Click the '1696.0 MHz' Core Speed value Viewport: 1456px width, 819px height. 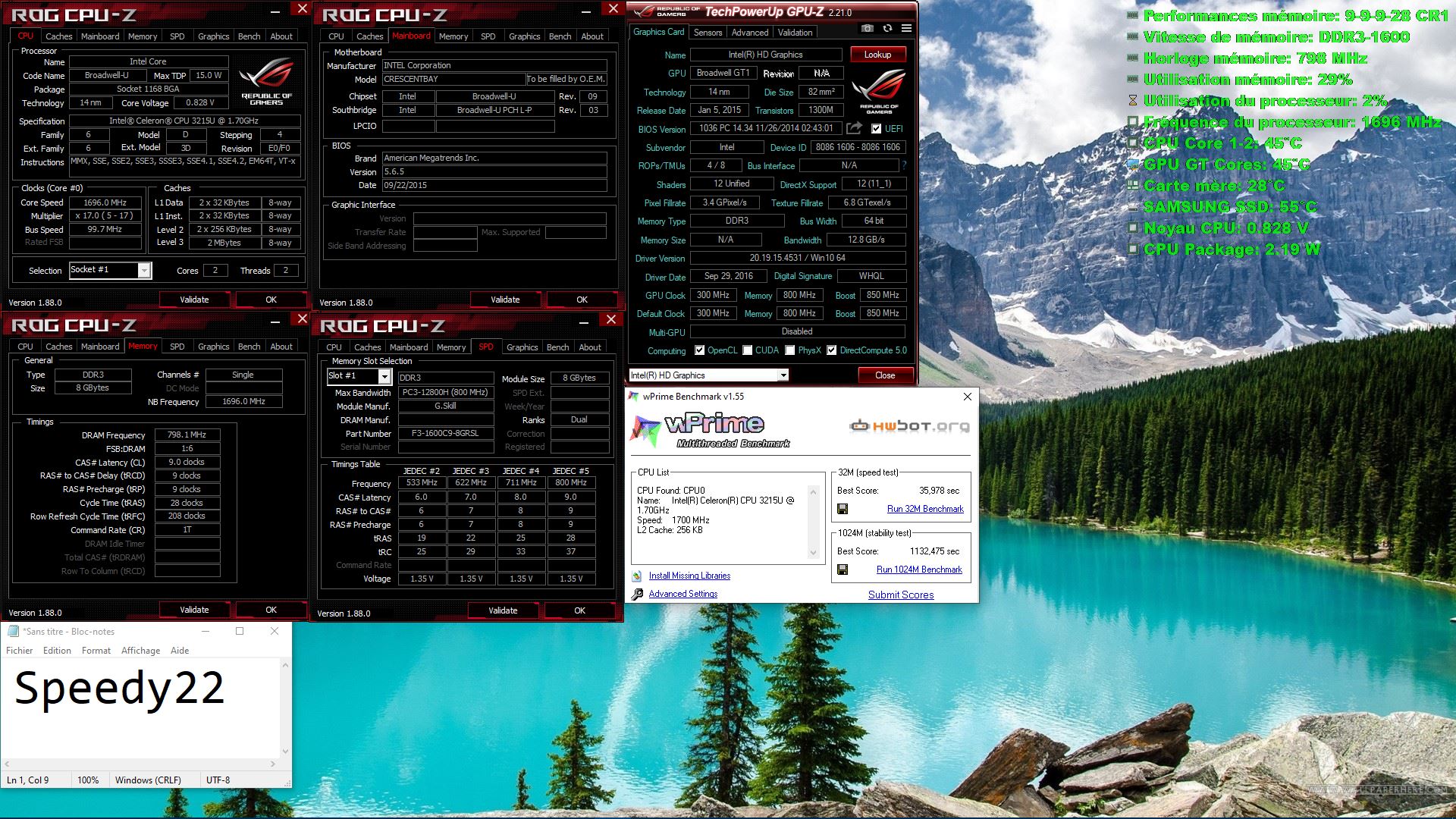[x=105, y=202]
